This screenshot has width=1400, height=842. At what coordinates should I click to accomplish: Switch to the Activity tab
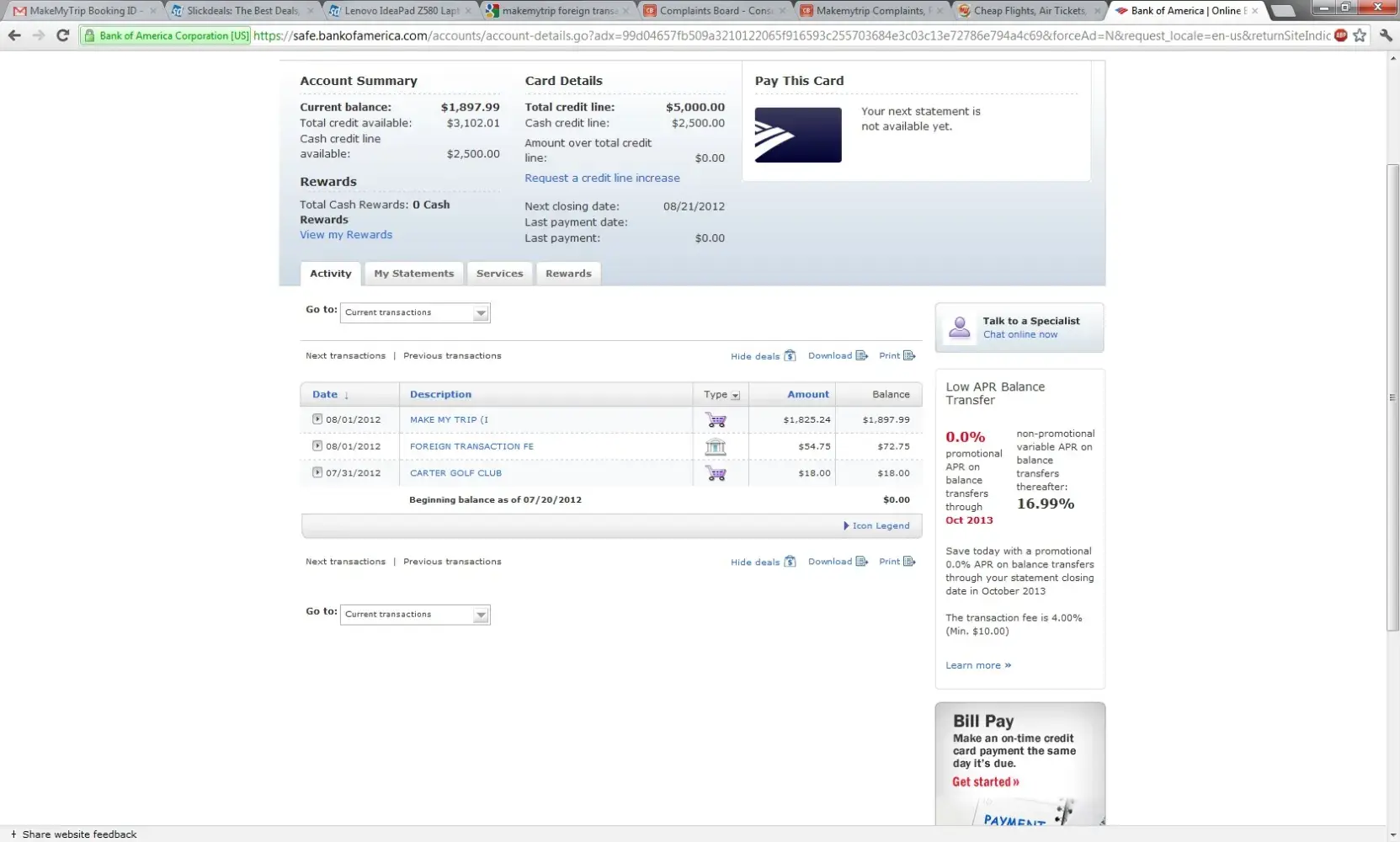(x=331, y=274)
